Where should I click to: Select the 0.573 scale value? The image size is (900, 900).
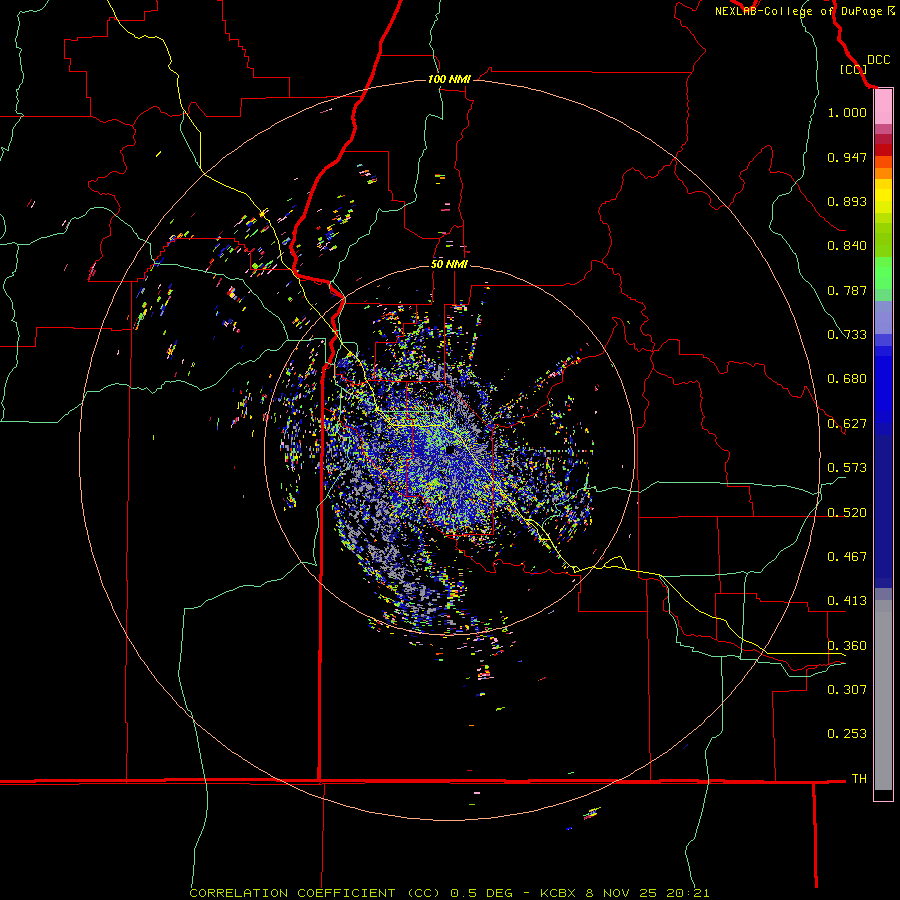(x=847, y=468)
